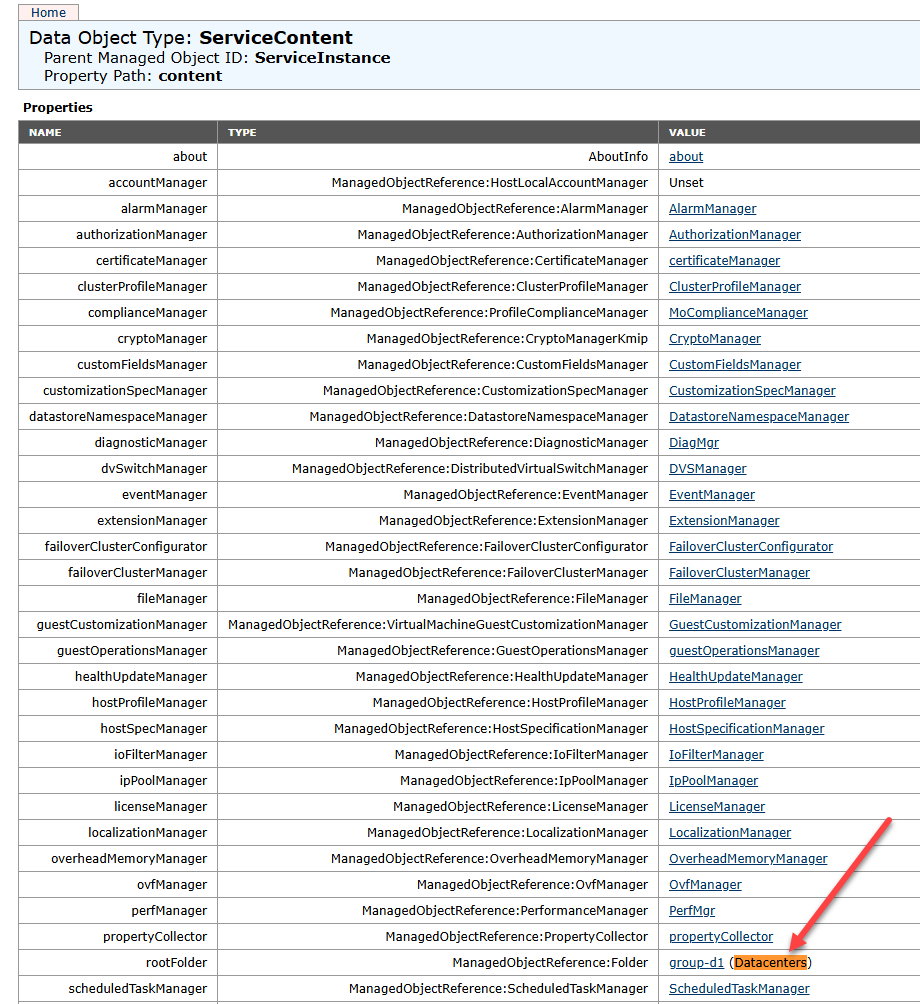Viewport: 920px width, 1004px height.
Task: Select the content property path text
Action: click(x=190, y=76)
